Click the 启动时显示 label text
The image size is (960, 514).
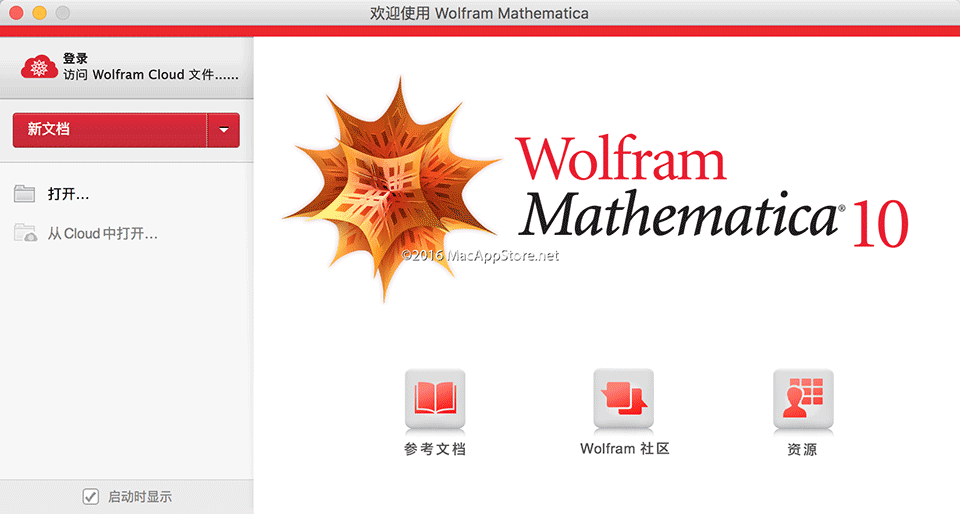[140, 496]
